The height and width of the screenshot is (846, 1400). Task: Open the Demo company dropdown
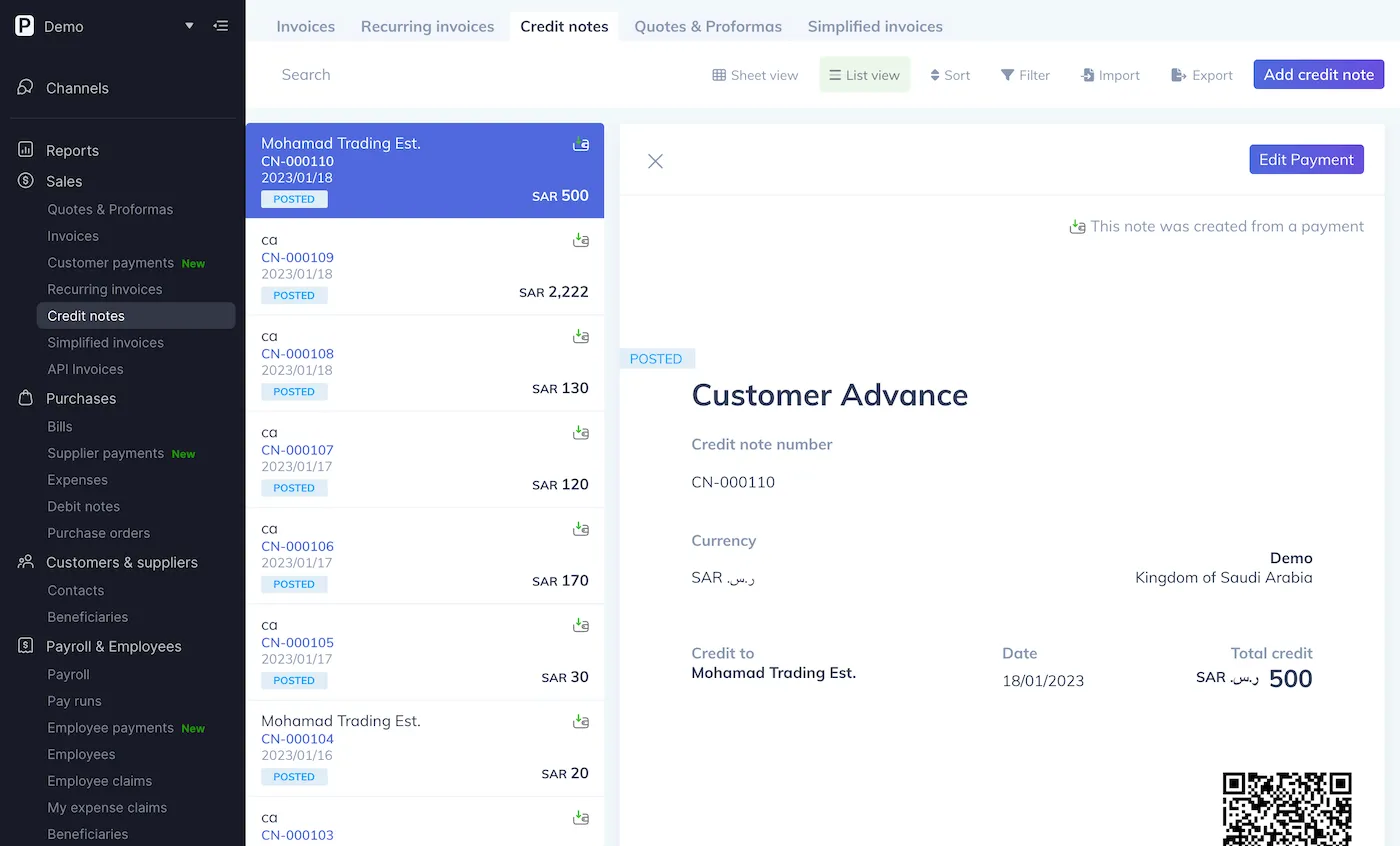189,26
